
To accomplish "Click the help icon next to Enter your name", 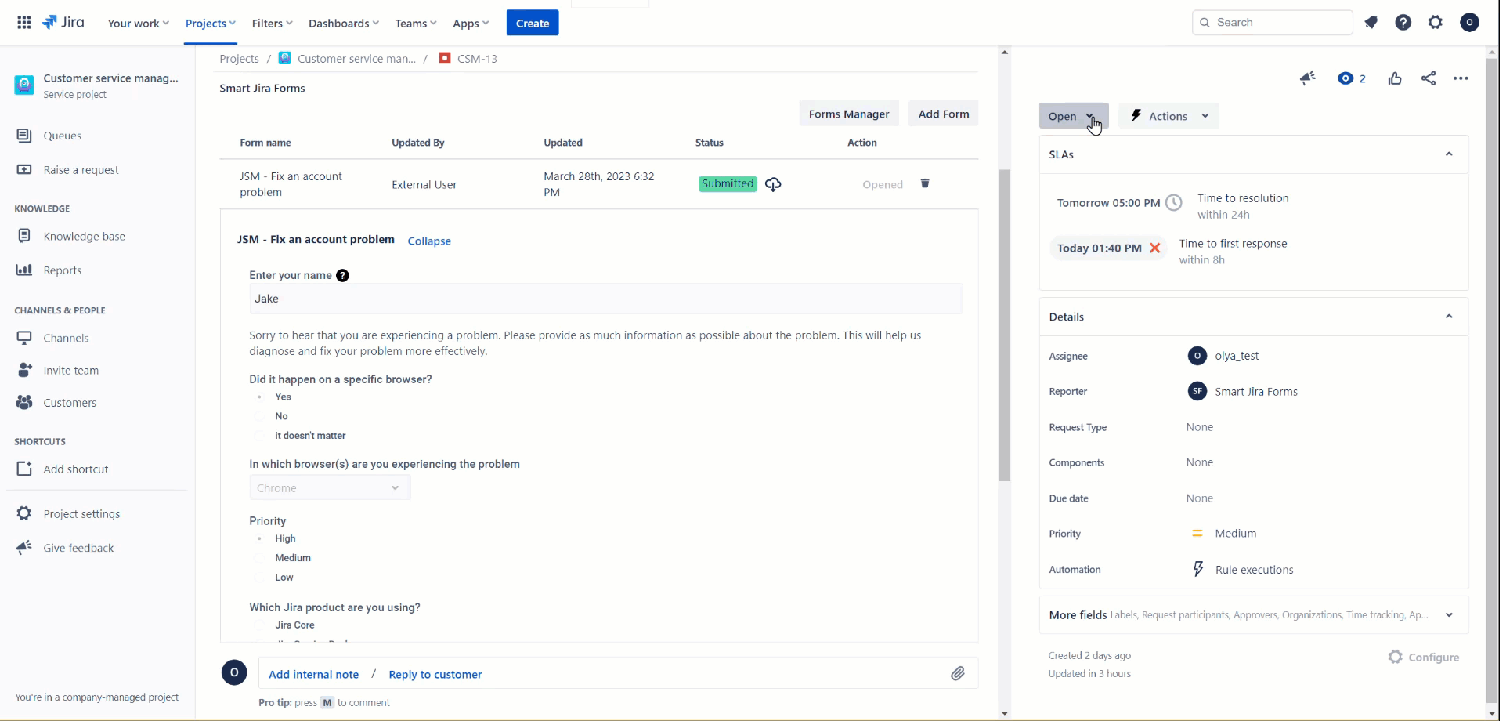I will pyautogui.click(x=343, y=275).
